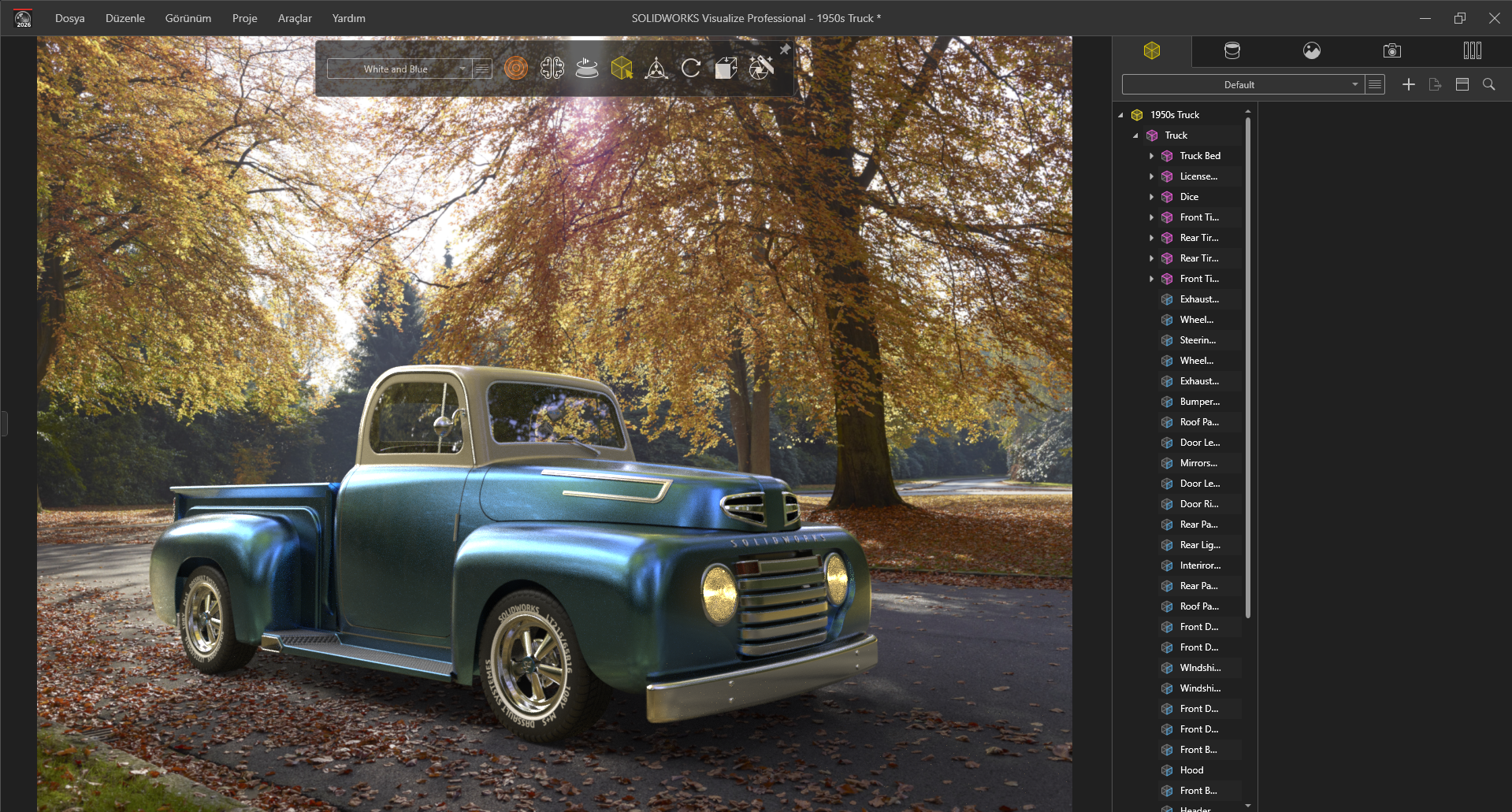The image size is (1512, 812).
Task: Click the orange render mode target icon
Action: (515, 69)
